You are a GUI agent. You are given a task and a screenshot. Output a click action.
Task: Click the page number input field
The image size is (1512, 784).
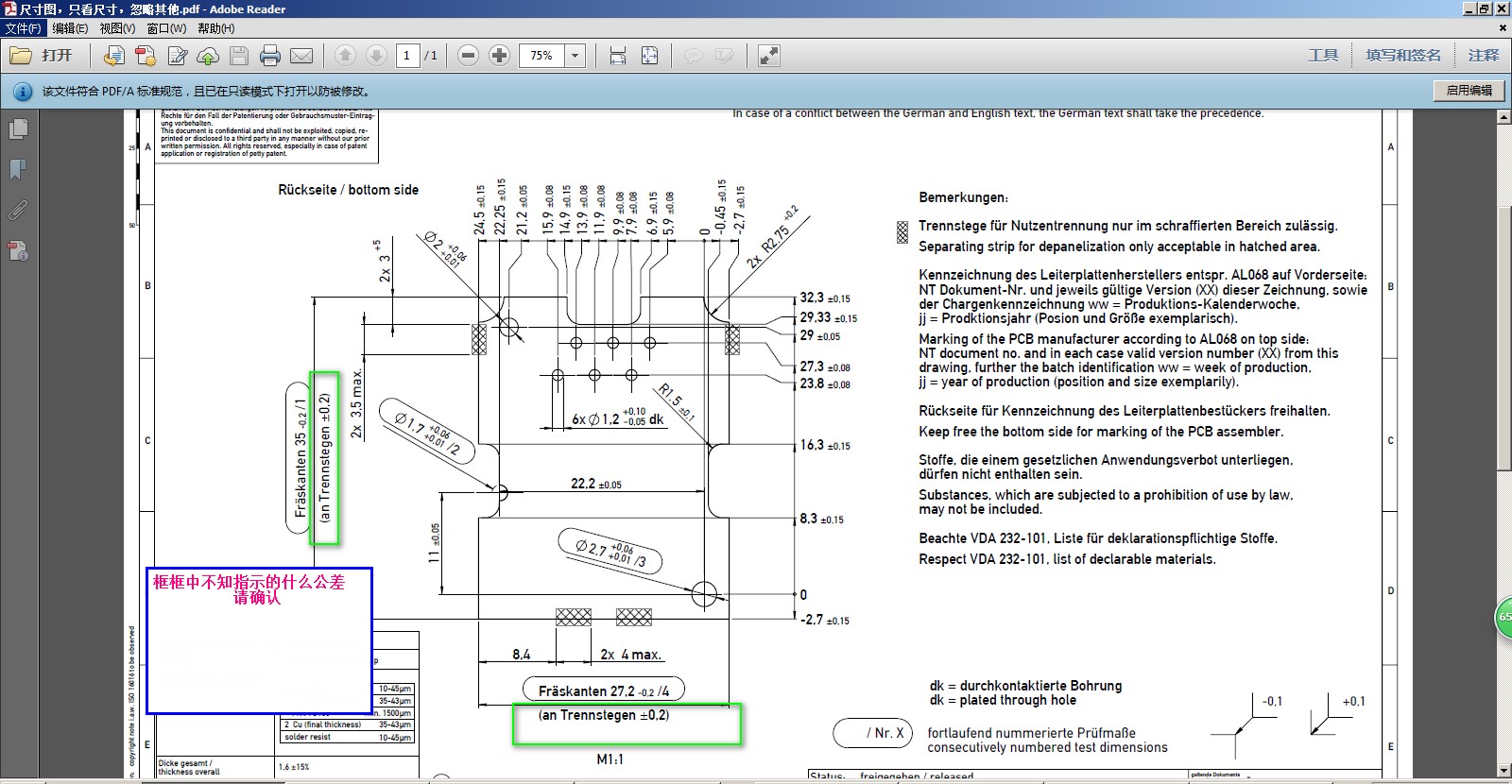pyautogui.click(x=407, y=56)
